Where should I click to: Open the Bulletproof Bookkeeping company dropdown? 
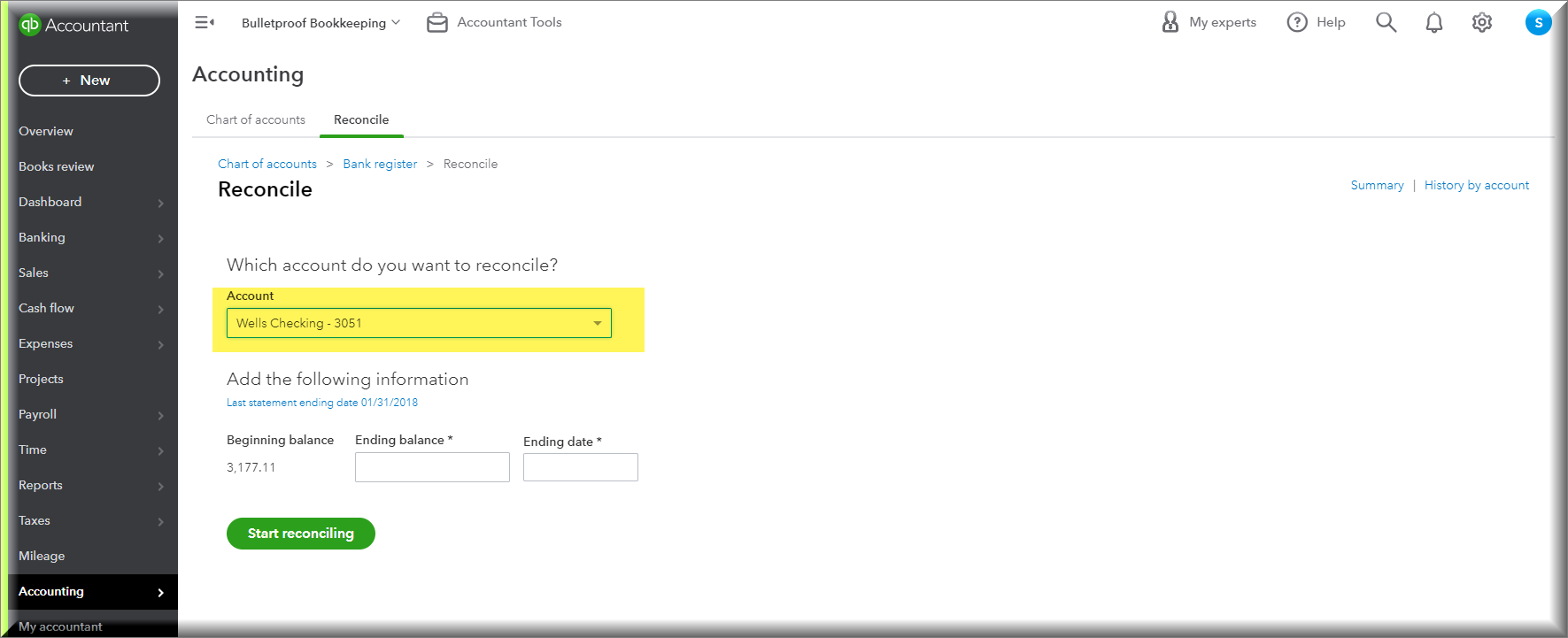[x=321, y=23]
